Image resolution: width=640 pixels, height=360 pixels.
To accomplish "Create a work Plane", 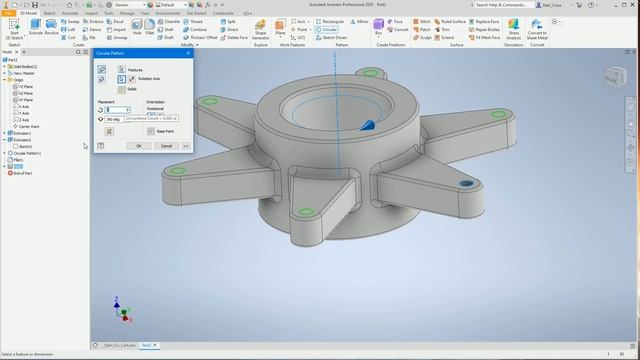I will click(x=280, y=28).
